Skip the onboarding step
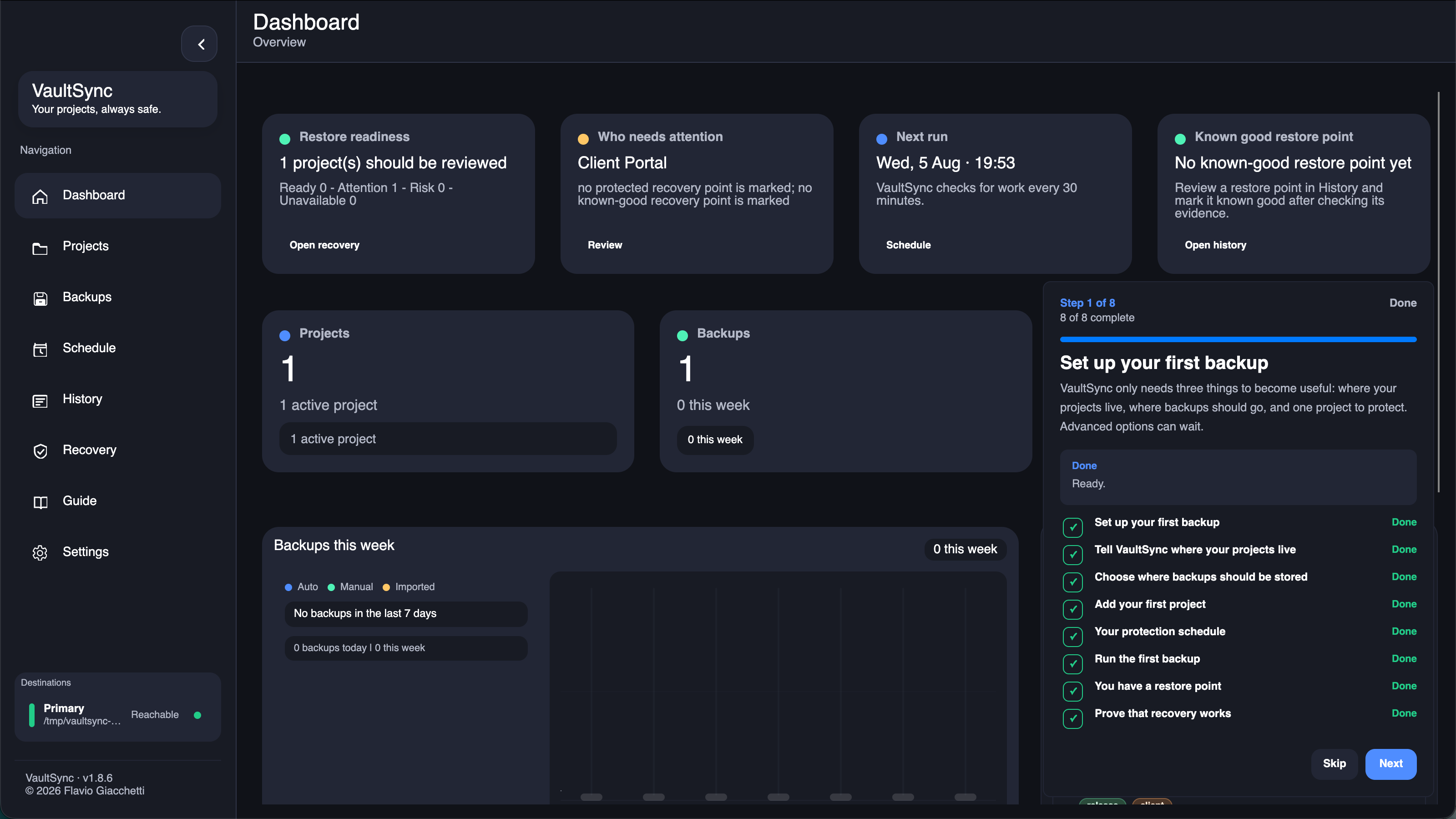Viewport: 1456px width, 819px height. pyautogui.click(x=1334, y=763)
